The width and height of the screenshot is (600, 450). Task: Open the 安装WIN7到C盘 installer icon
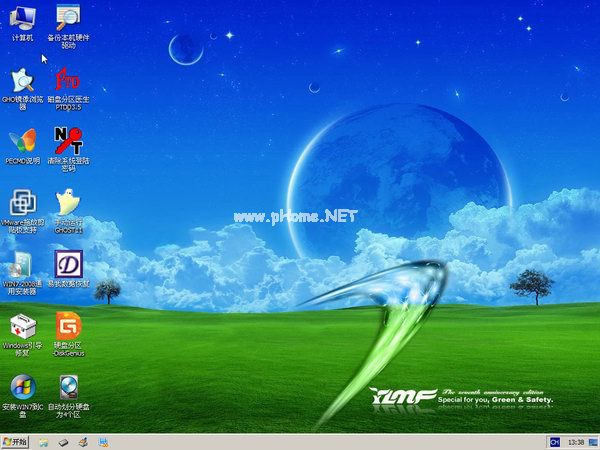tap(22, 388)
